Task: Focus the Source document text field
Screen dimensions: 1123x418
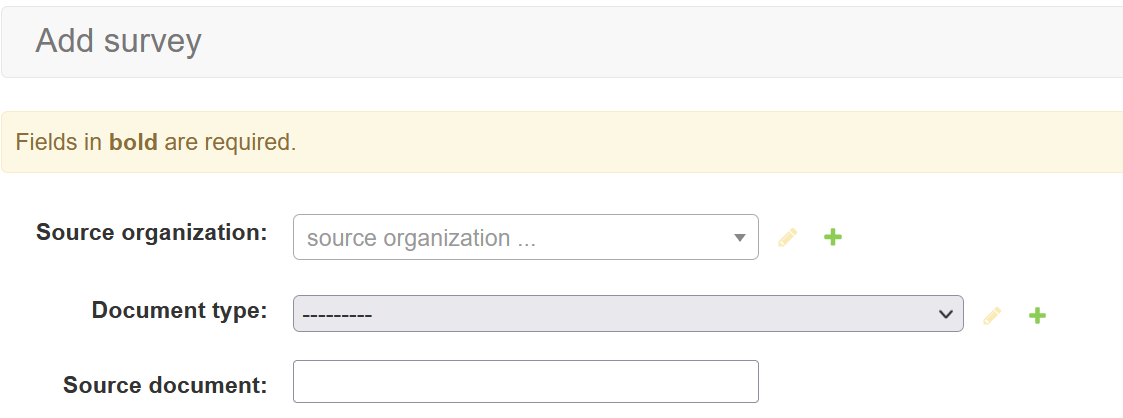Action: click(525, 382)
